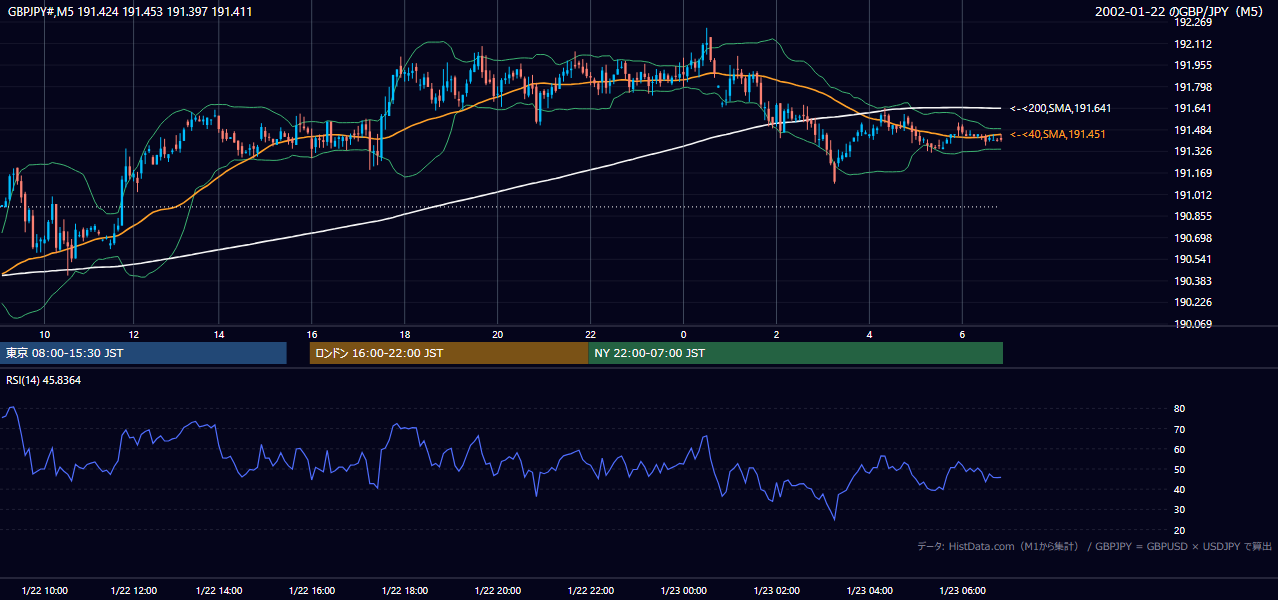1278x600 pixels.
Task: Click the RSI scale value 80
Action: [1179, 409]
